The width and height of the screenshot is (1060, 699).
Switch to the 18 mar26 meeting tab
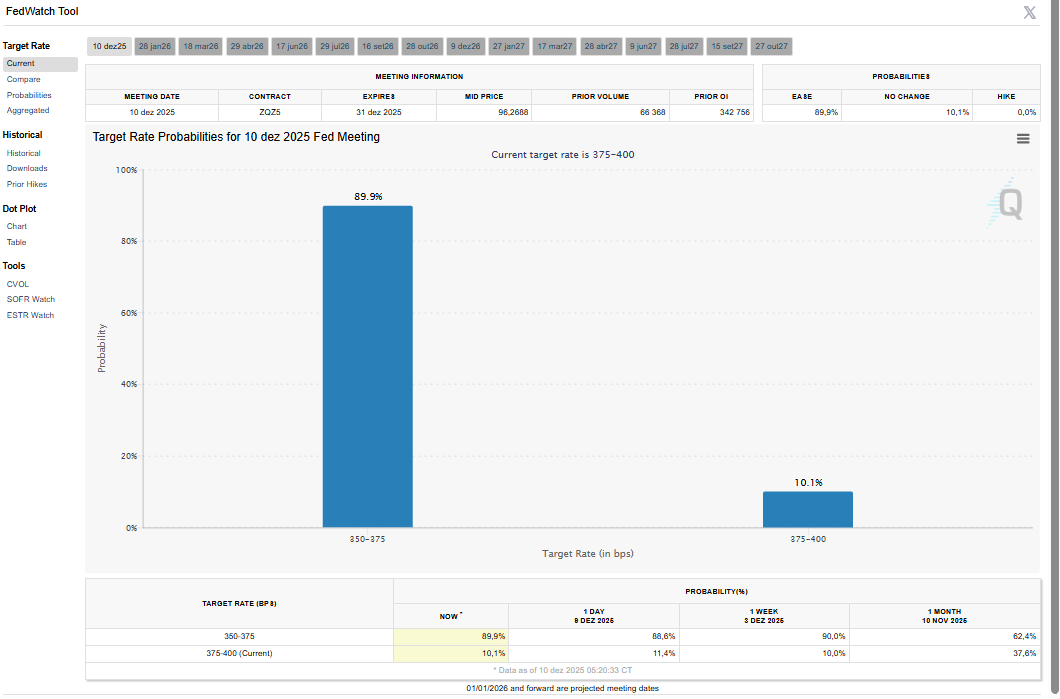pos(201,46)
